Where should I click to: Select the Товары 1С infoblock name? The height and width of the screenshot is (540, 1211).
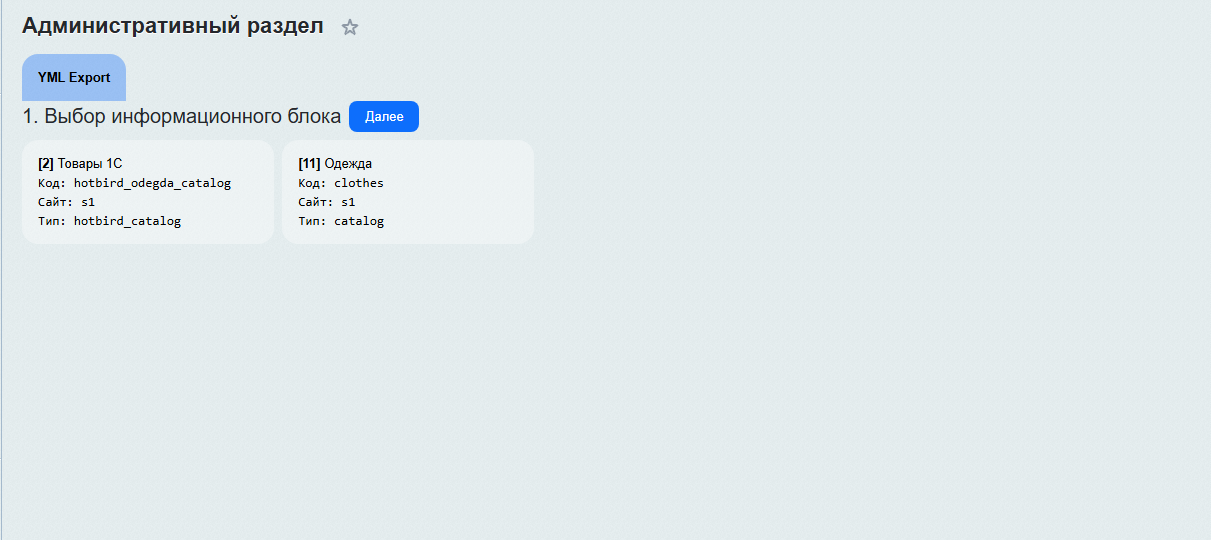point(90,163)
